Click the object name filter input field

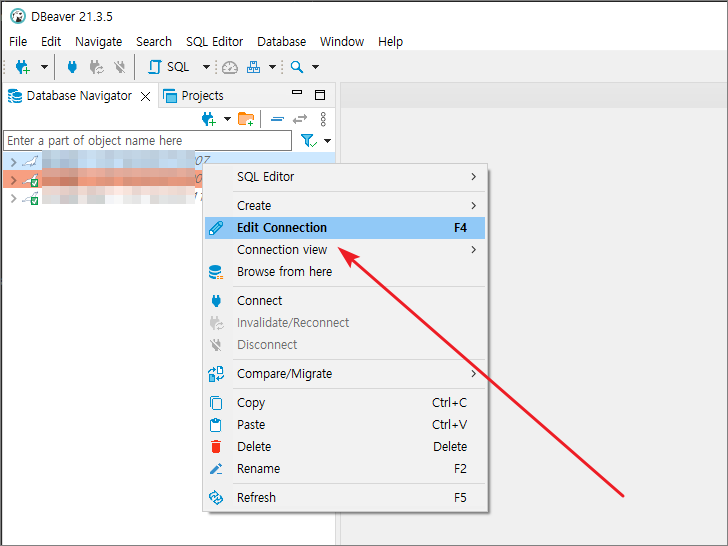click(148, 141)
